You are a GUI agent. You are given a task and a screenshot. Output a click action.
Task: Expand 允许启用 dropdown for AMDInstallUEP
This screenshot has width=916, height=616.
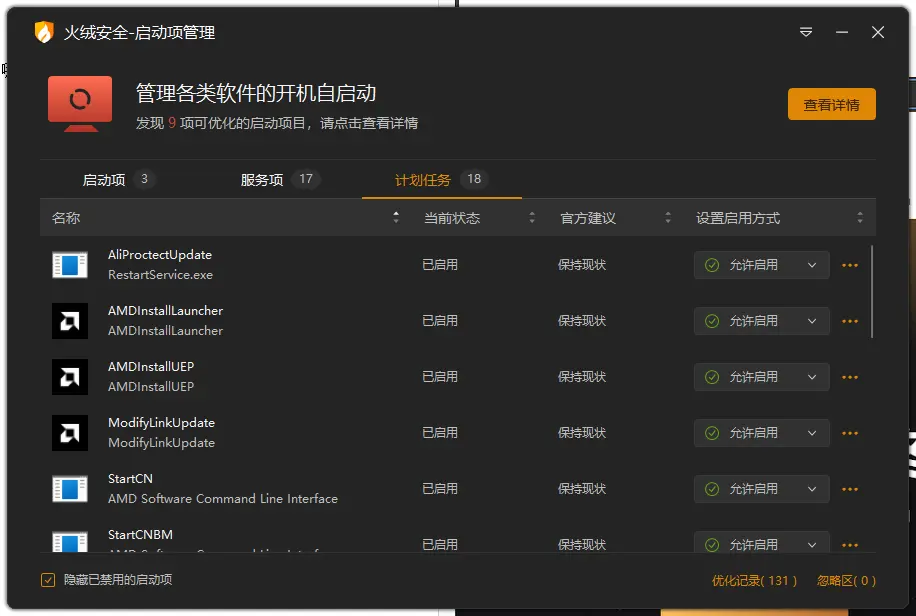click(762, 377)
